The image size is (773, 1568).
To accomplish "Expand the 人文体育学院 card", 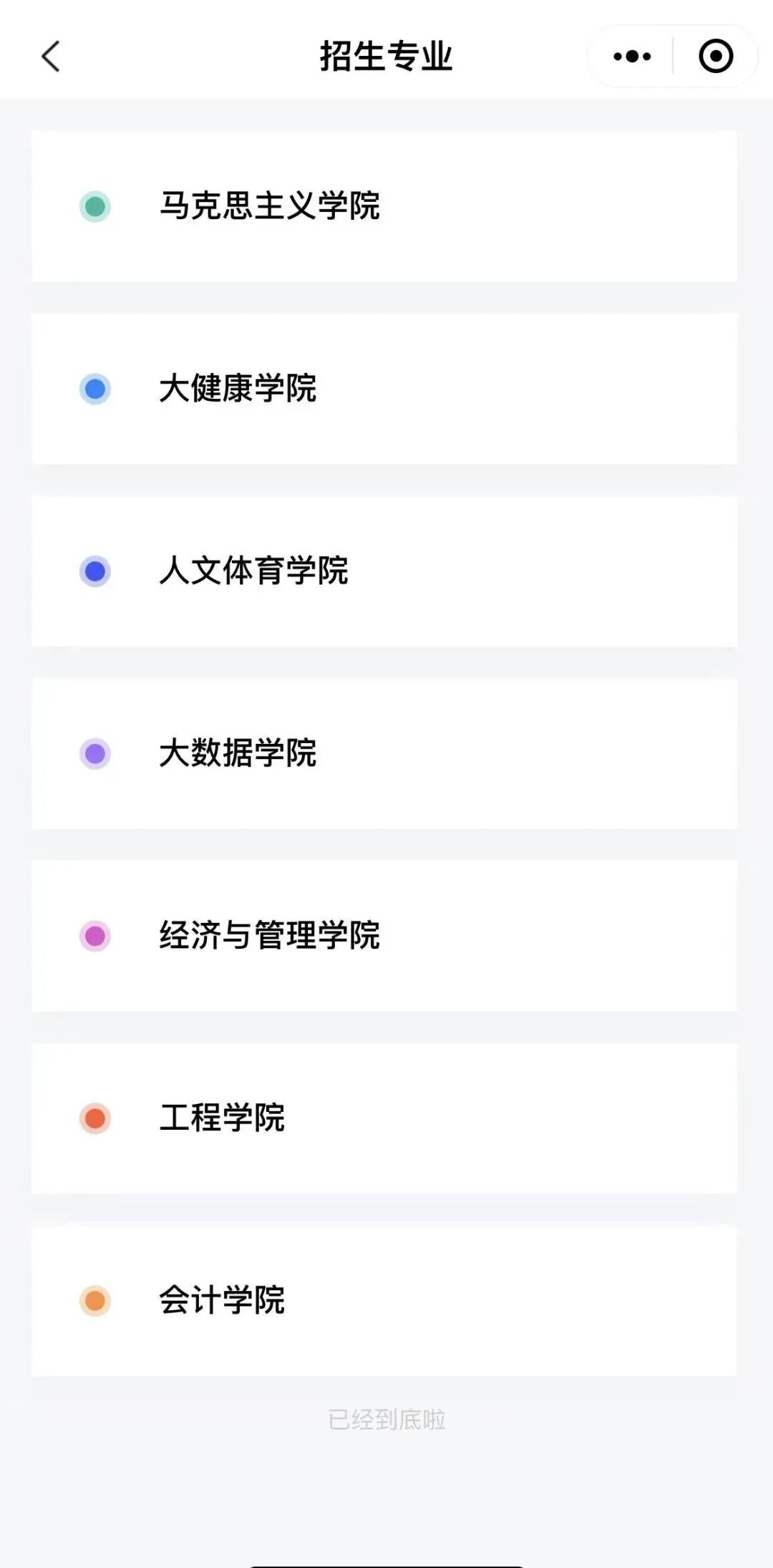I will click(253, 571).
